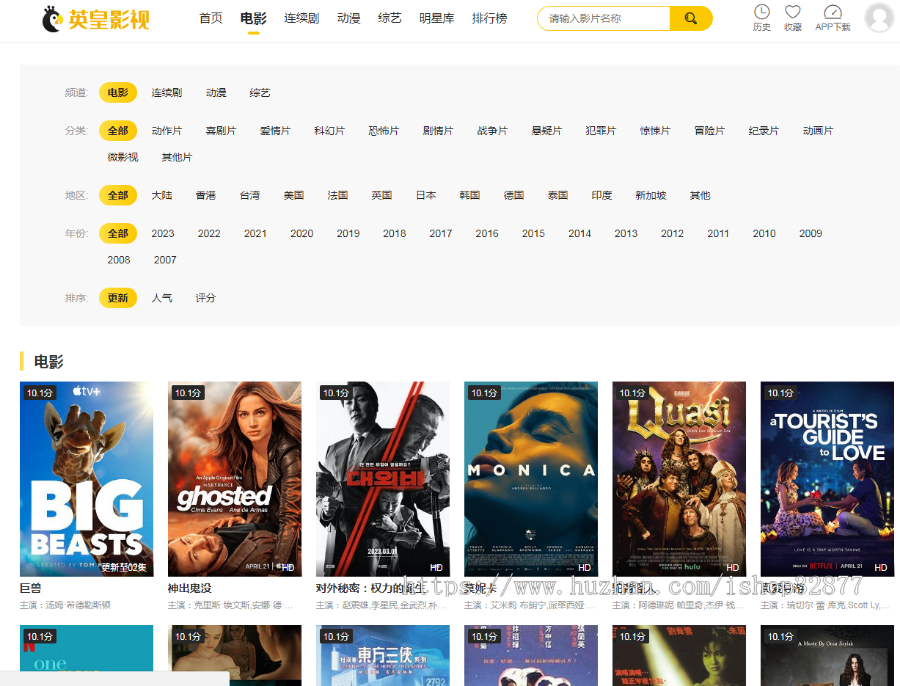Screen dimensions: 900x686
Task: Click the 神出鬼没 movie title
Action: (x=190, y=588)
